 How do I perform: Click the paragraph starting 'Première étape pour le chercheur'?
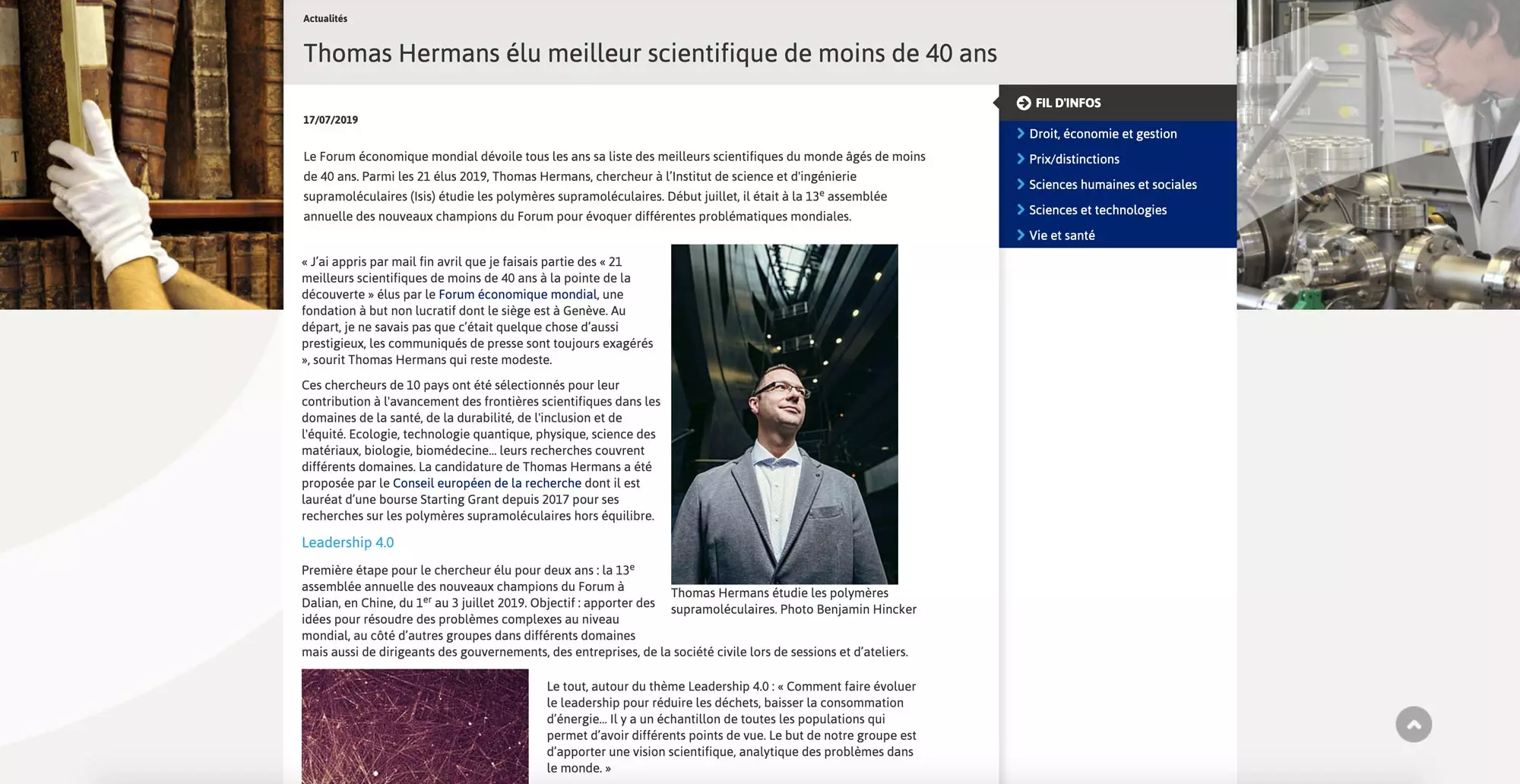(605, 611)
